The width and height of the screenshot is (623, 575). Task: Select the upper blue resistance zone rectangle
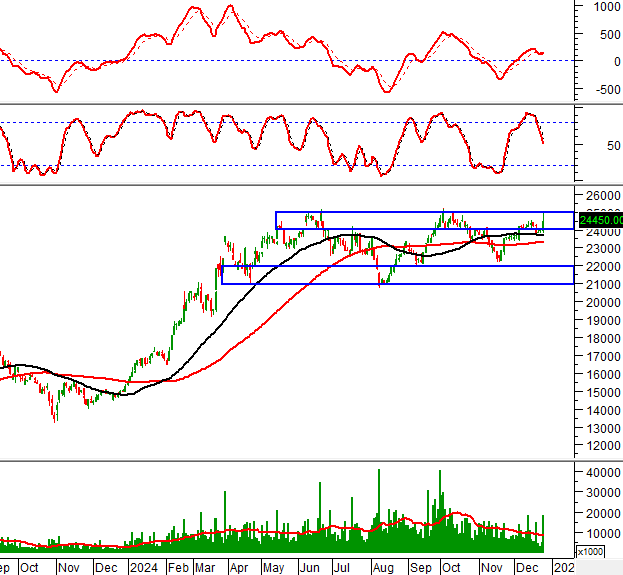pos(424,221)
